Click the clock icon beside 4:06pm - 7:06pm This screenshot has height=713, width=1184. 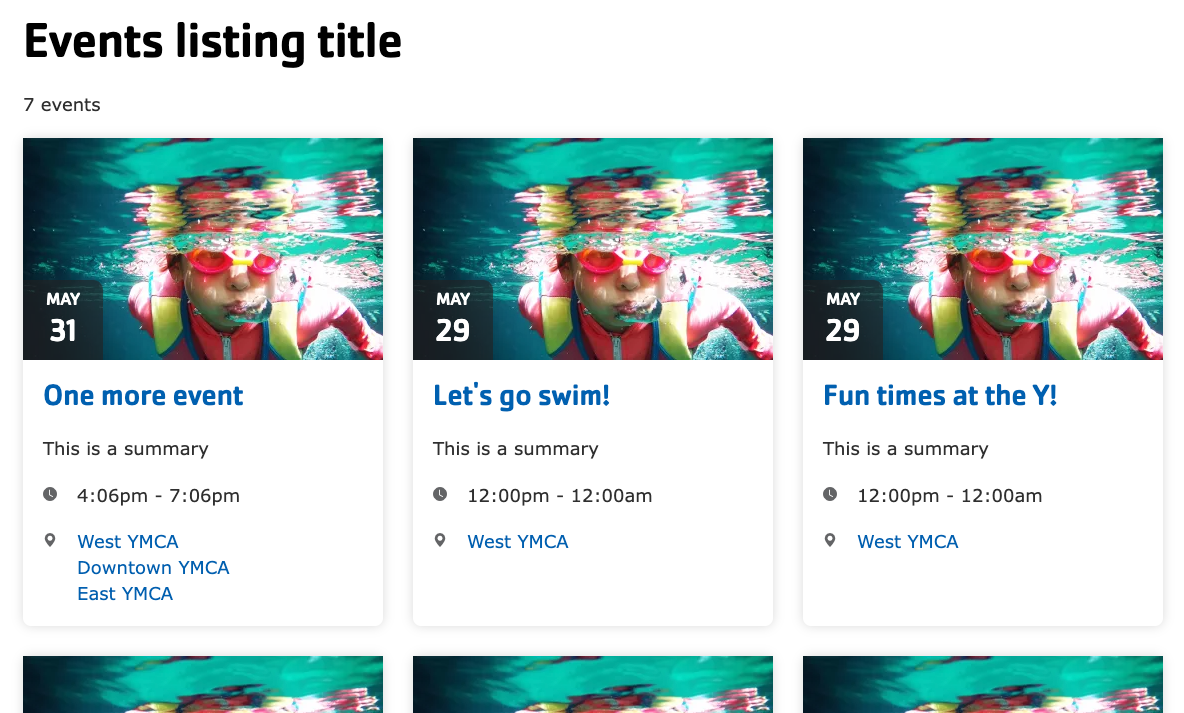point(50,495)
